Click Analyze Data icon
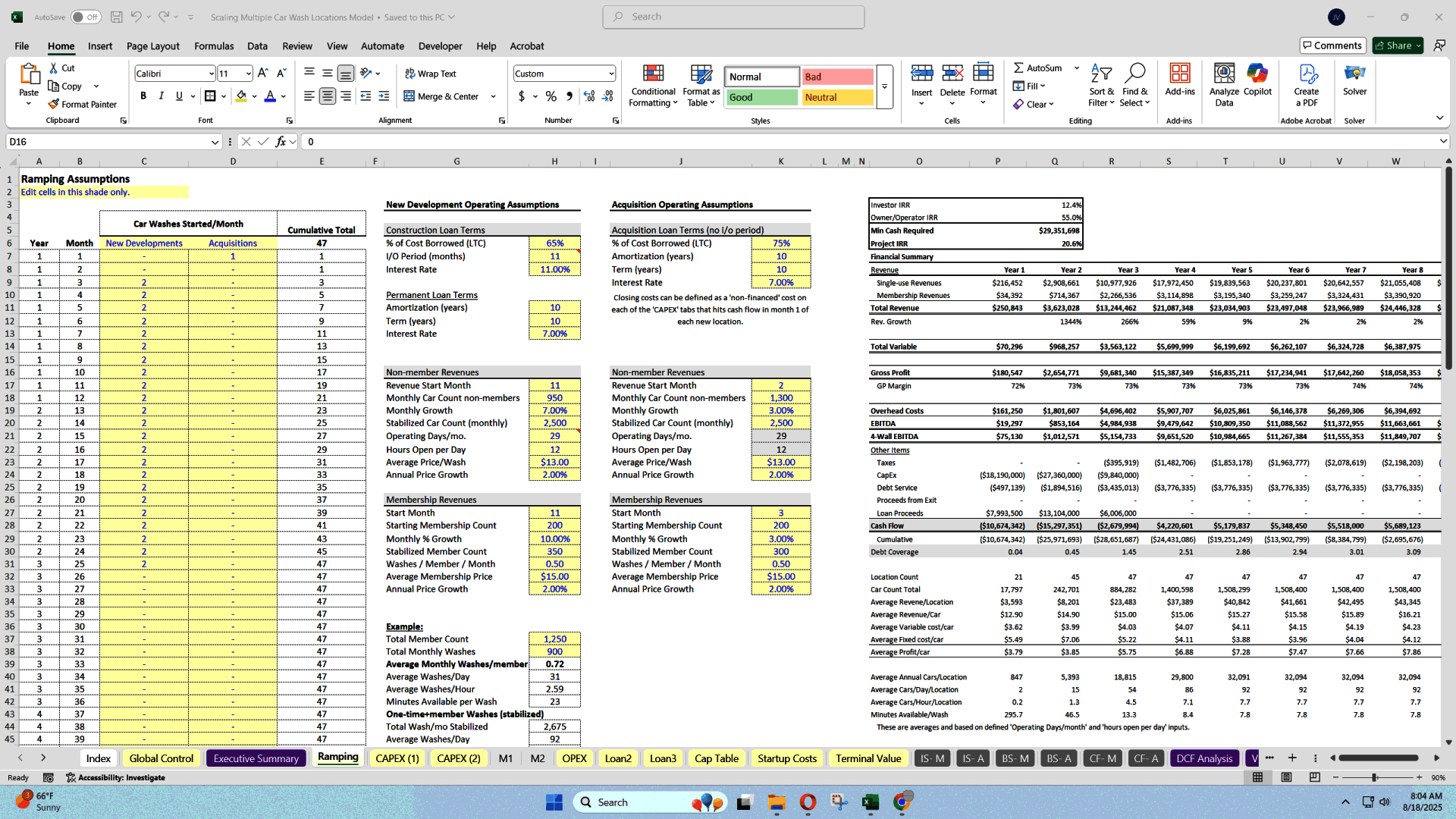The image size is (1456, 819). pos(1224,74)
